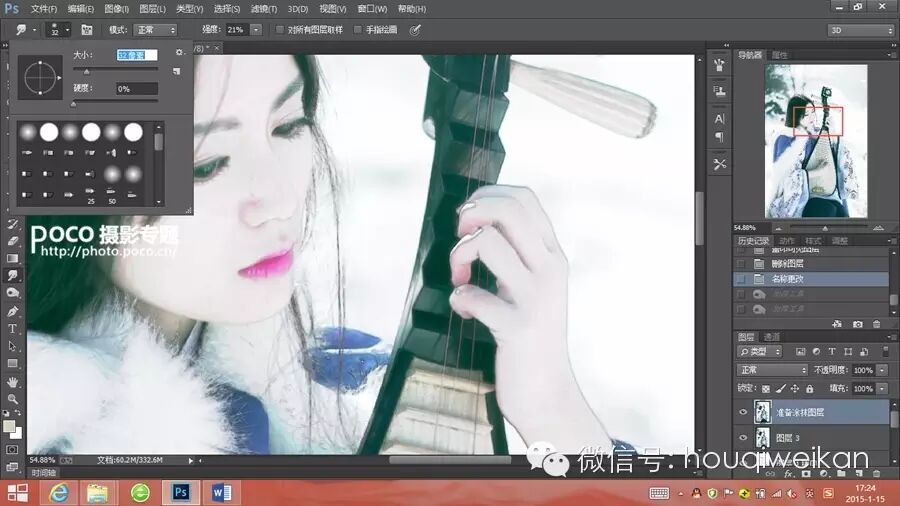Open the Character panel icon
This screenshot has height=506, width=900.
(719, 119)
